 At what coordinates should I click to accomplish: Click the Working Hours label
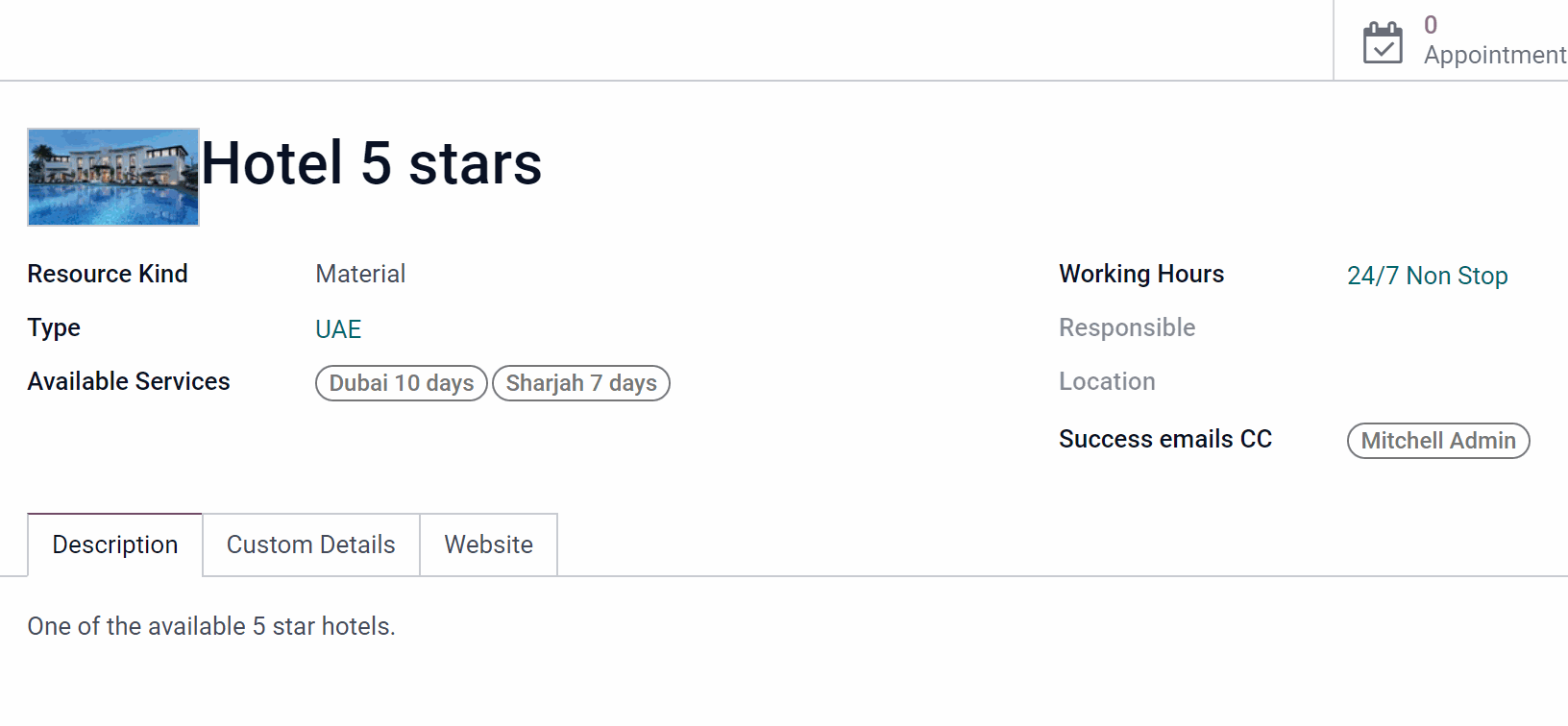[x=1141, y=274]
